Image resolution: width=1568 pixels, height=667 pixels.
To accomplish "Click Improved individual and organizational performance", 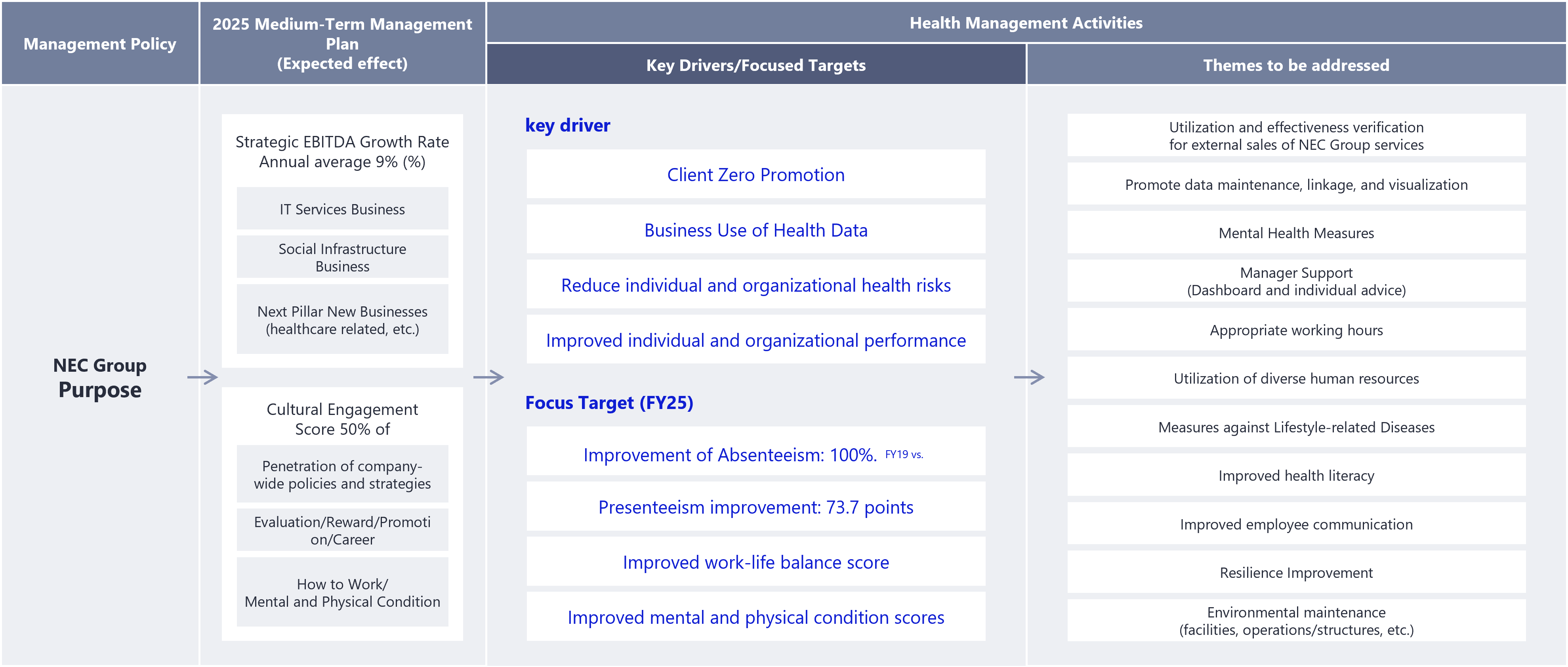I will [x=755, y=340].
